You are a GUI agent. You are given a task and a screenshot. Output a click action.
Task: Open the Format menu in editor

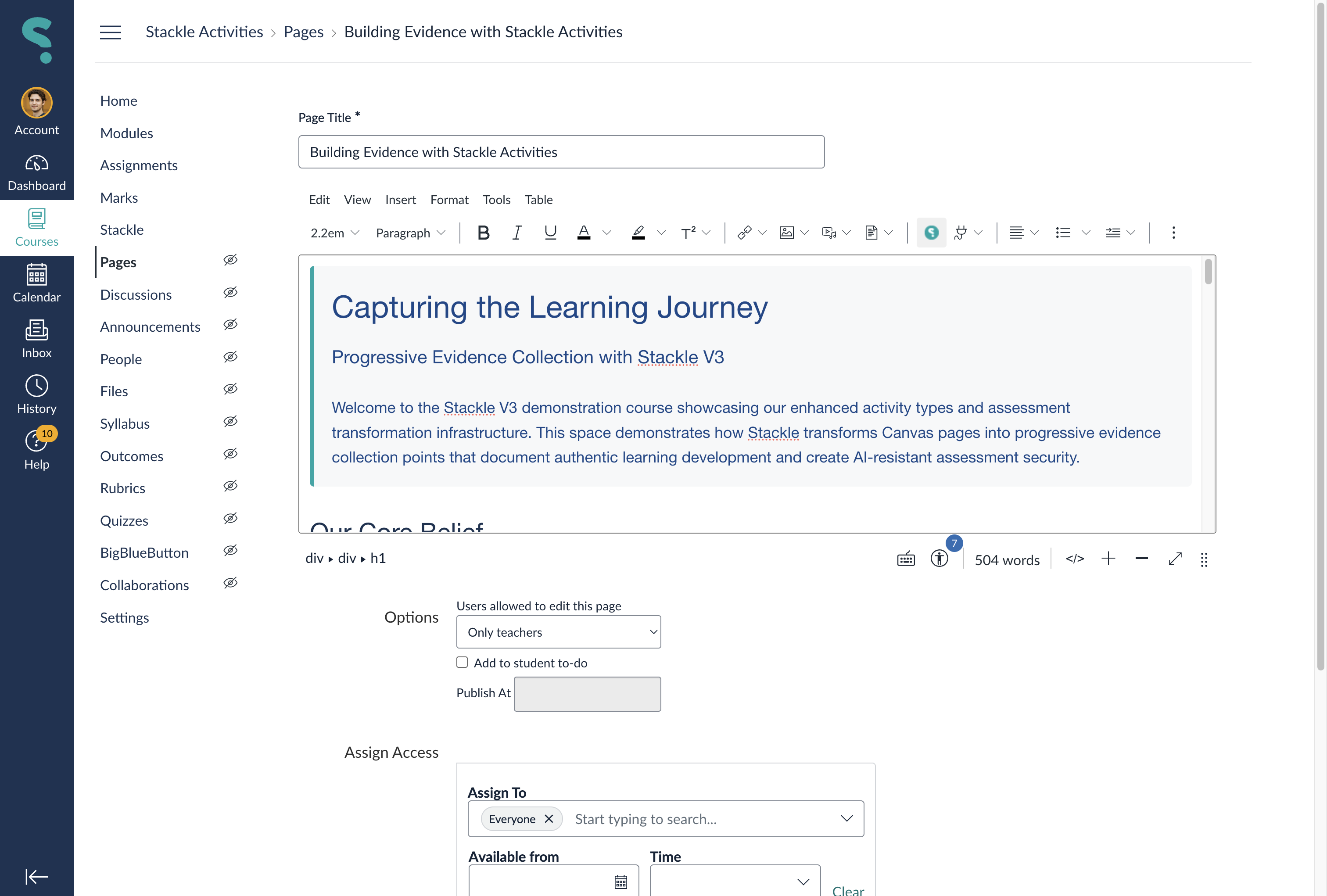(x=449, y=200)
